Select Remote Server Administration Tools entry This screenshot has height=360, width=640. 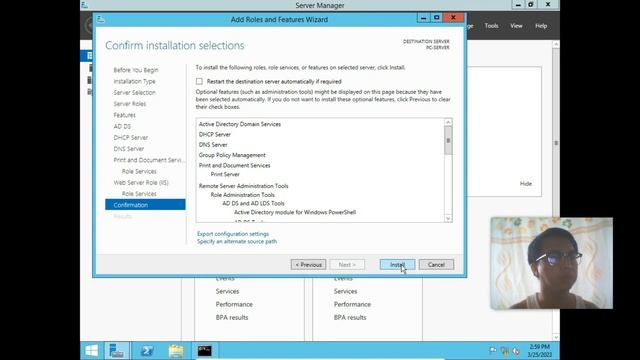click(243, 186)
